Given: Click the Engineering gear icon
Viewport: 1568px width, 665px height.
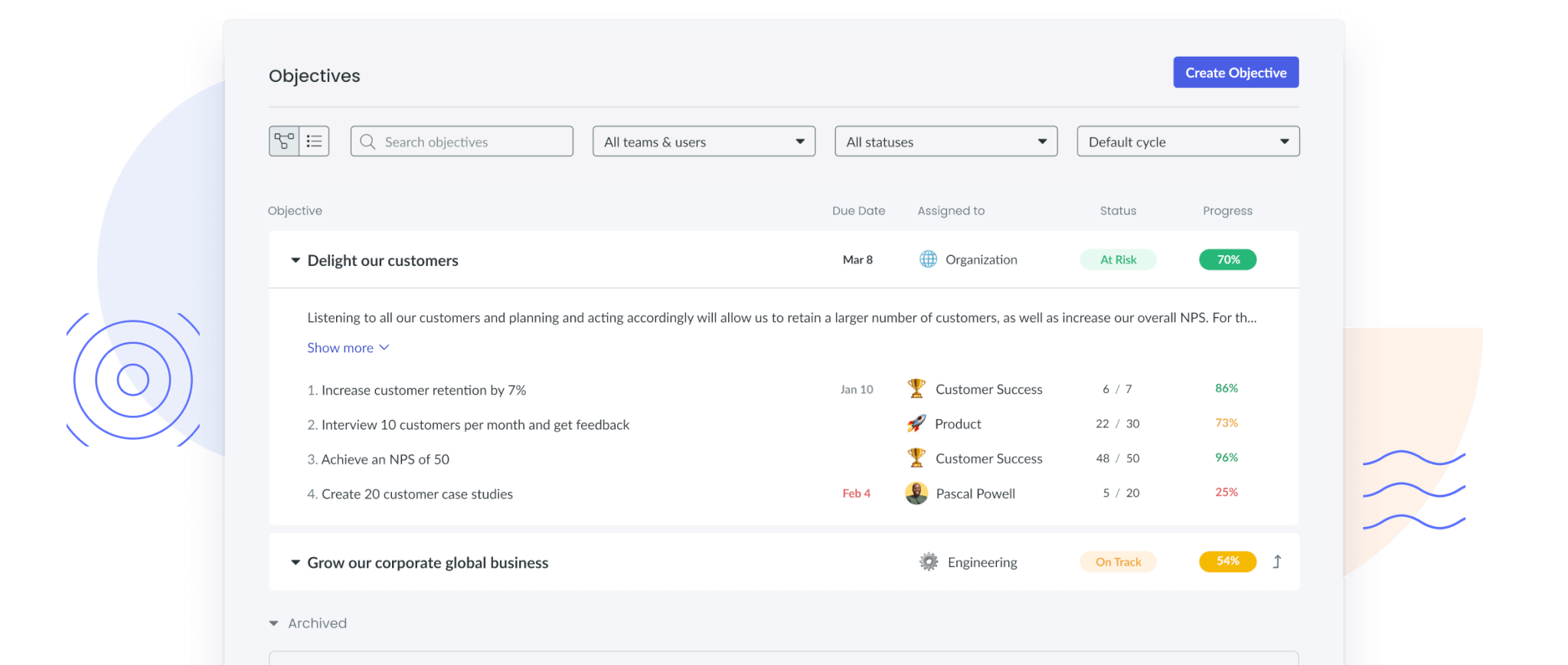Looking at the screenshot, I should (929, 562).
